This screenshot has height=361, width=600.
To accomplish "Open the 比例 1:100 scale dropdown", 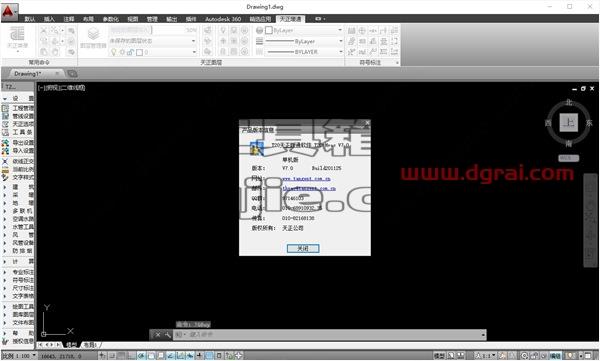I will pos(19,356).
